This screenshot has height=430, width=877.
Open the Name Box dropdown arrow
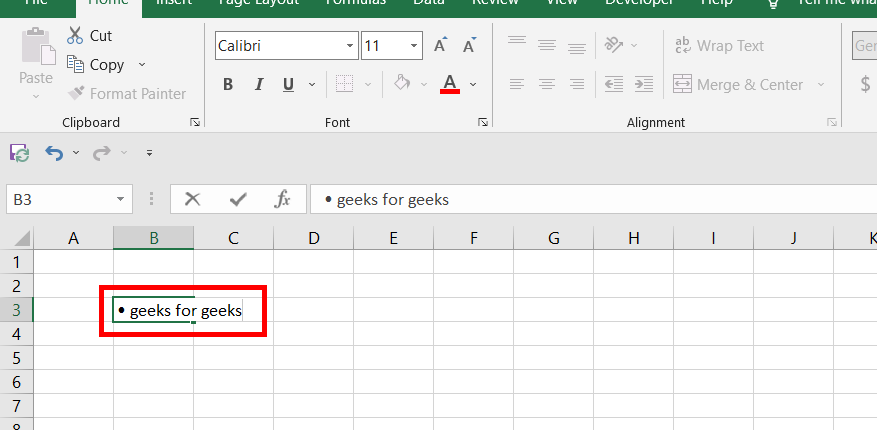121,199
